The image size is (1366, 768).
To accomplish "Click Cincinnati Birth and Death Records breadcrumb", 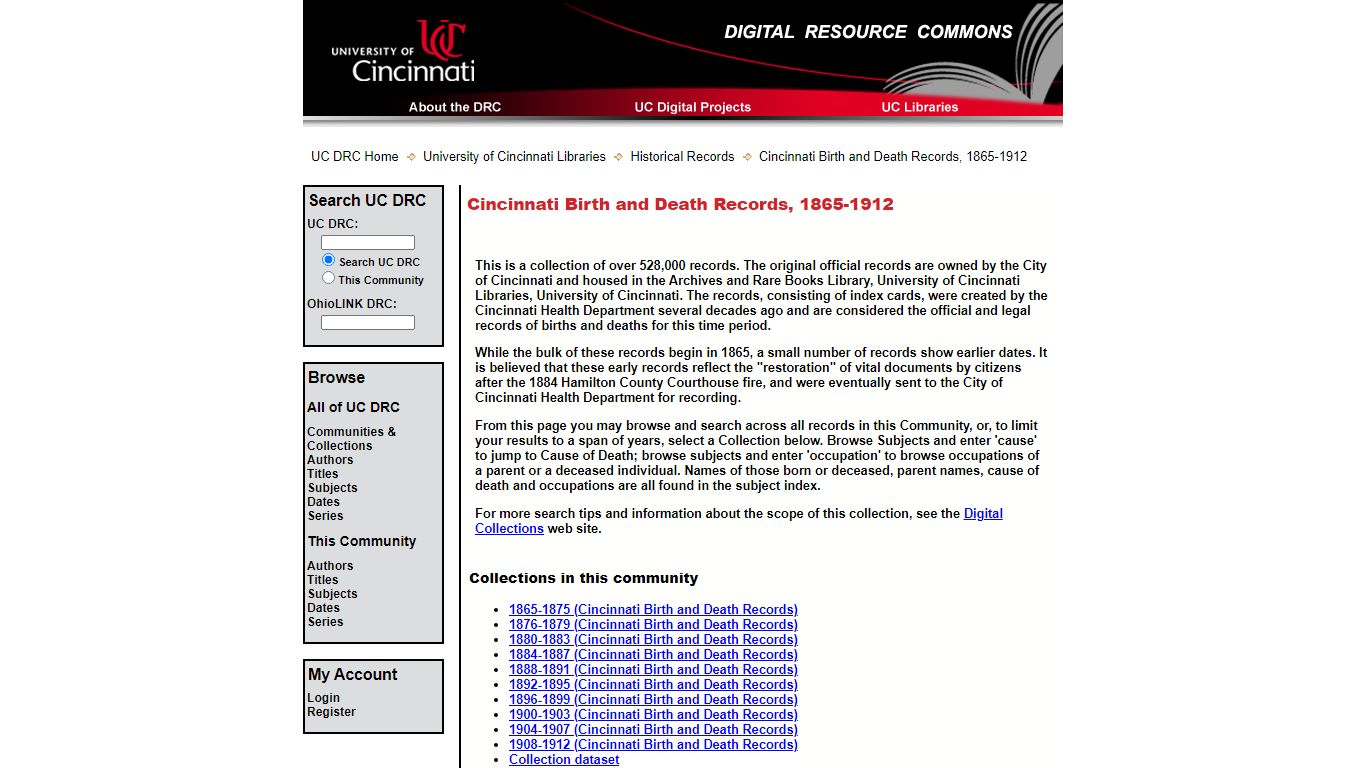I will 893,156.
